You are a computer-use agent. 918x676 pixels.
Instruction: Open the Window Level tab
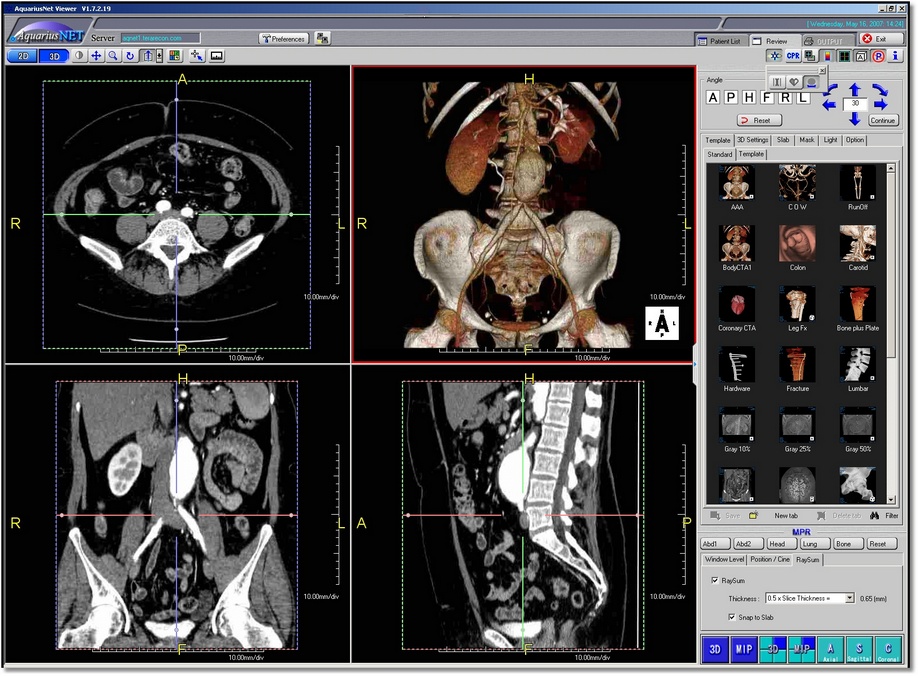click(724, 560)
